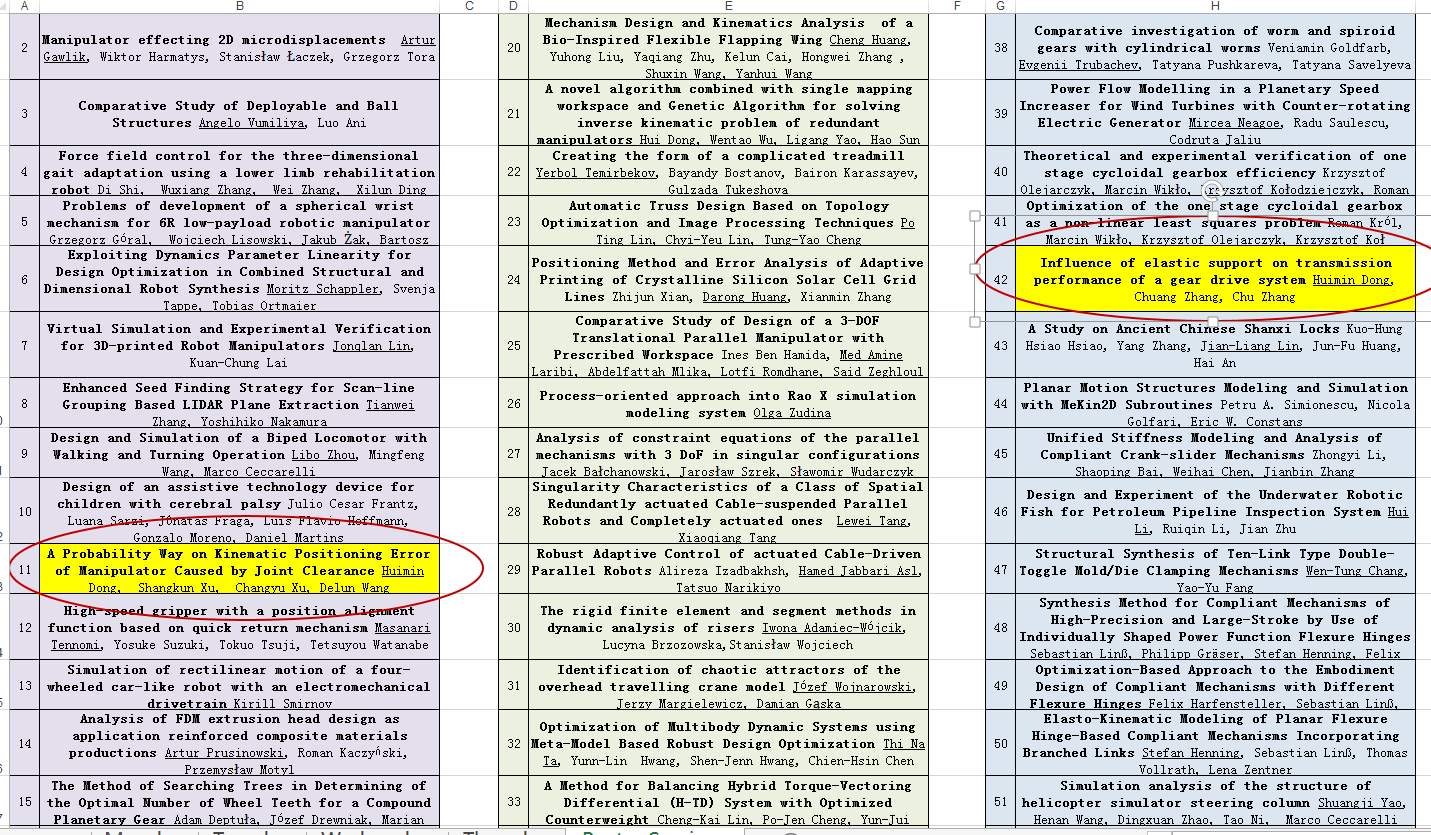
Task: Select 'Method of Searching Trees' planetary gear cell
Action: click(239, 802)
